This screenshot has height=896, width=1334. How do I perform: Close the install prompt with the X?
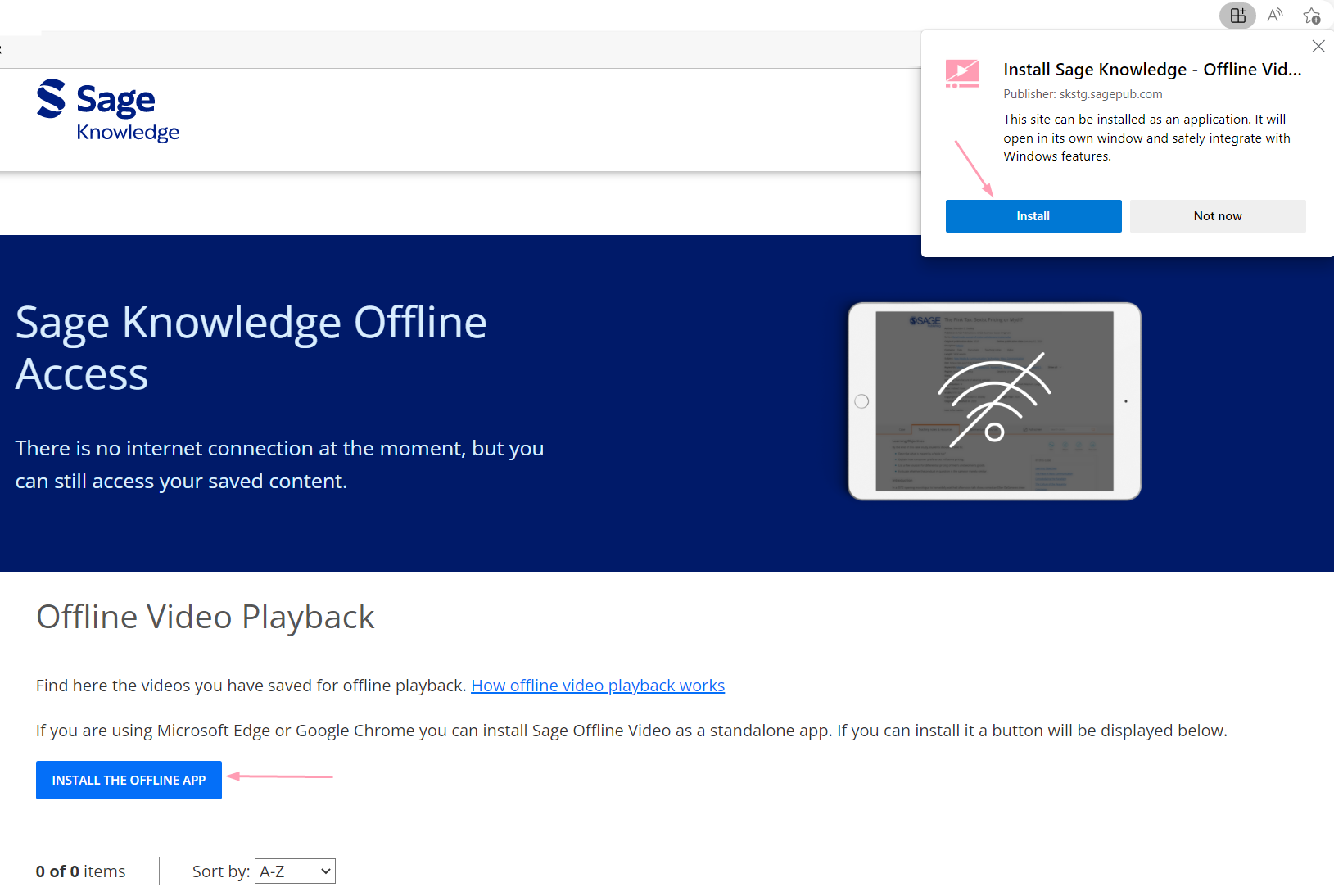coord(1318,47)
